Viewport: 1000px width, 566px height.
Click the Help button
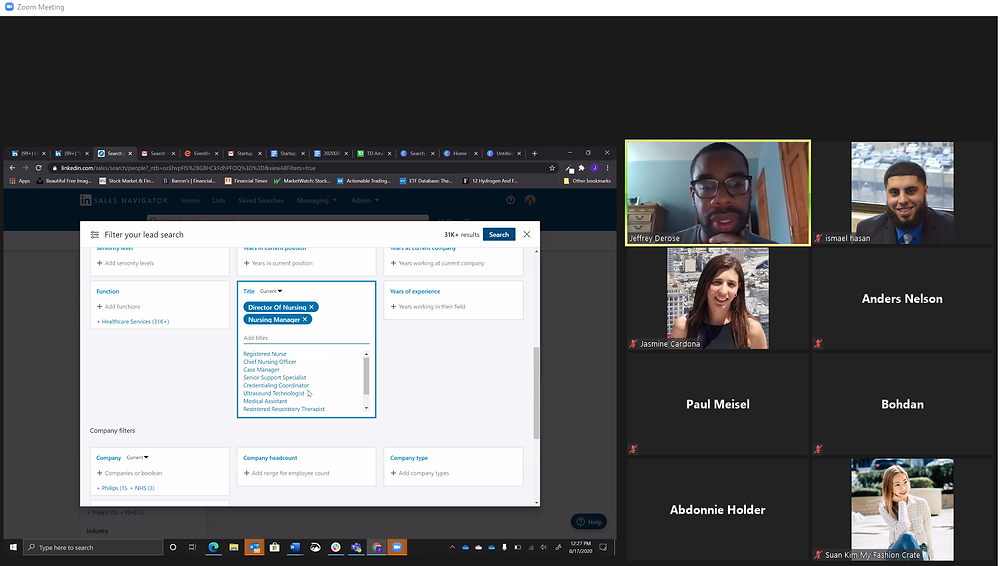[589, 522]
